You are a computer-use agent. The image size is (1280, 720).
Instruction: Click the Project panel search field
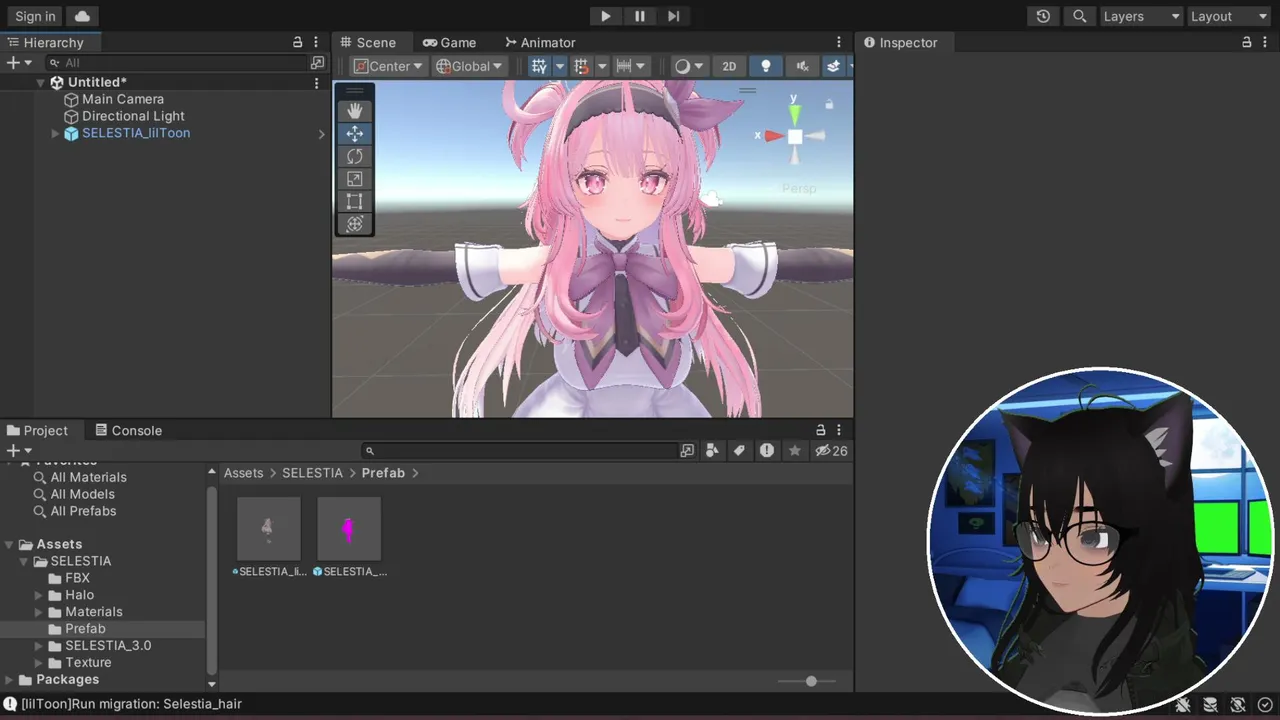coord(521,451)
